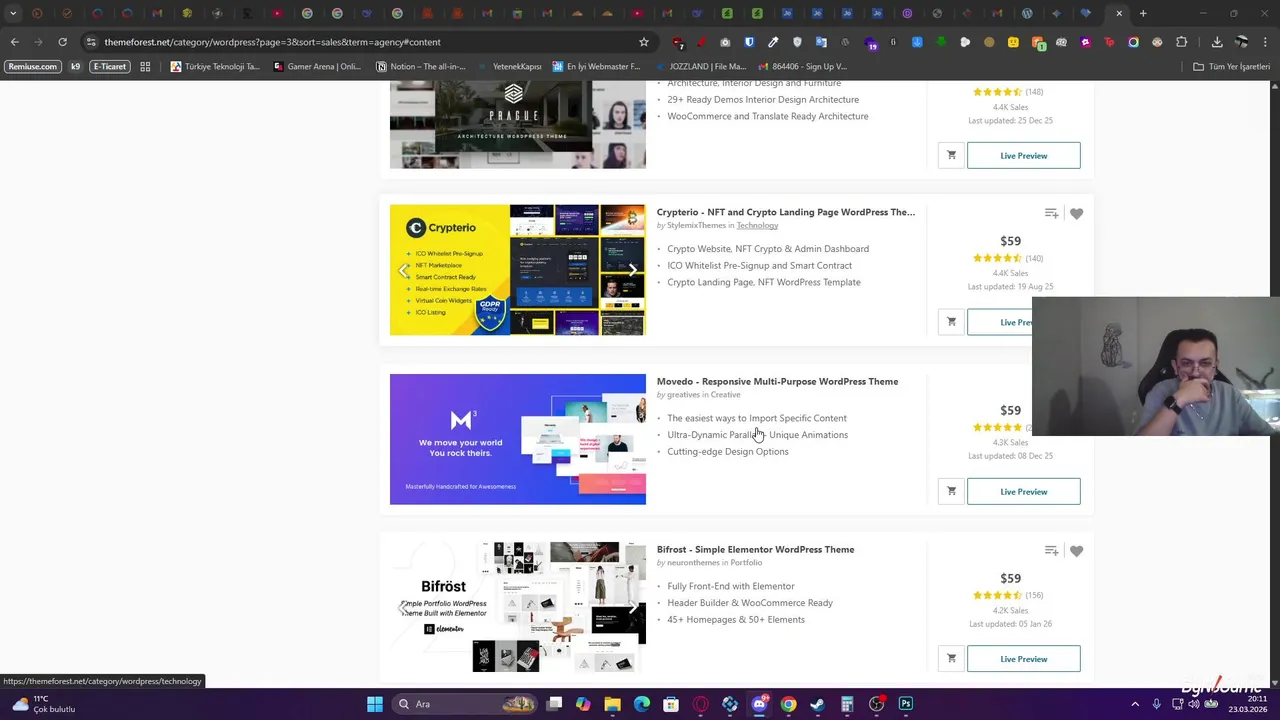Click the browser back arrow
This screenshot has height=720, width=1280.
click(x=14, y=42)
